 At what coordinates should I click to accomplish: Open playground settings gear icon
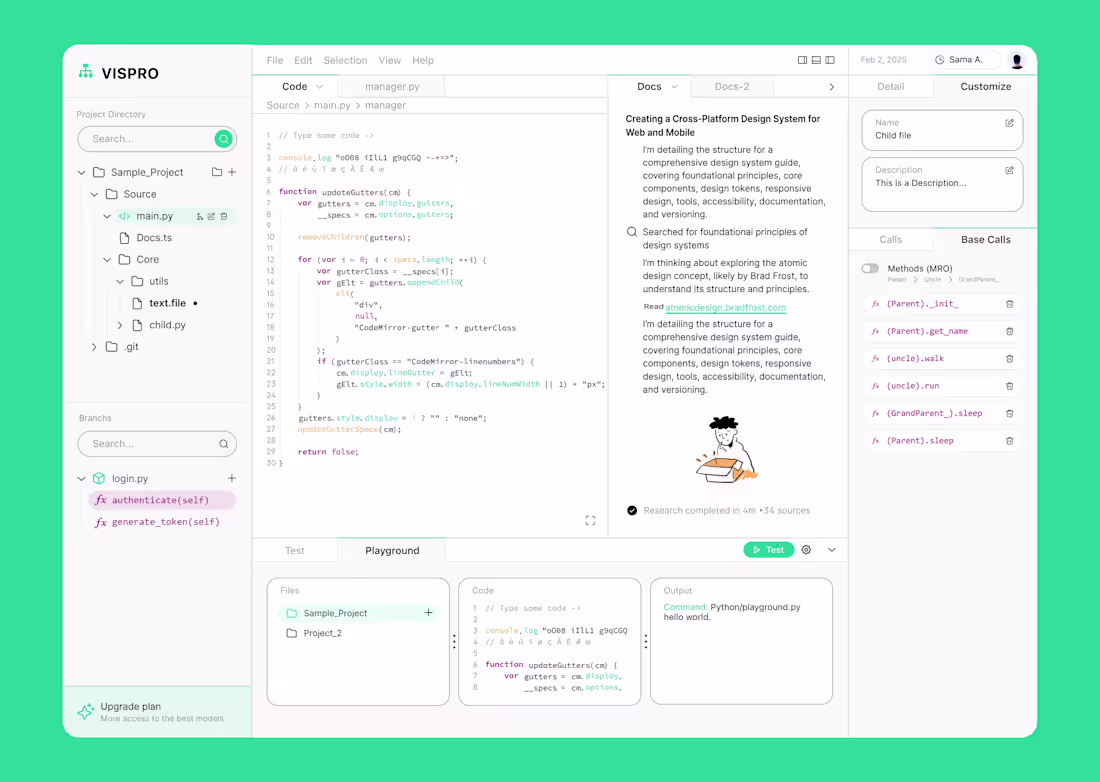(807, 550)
